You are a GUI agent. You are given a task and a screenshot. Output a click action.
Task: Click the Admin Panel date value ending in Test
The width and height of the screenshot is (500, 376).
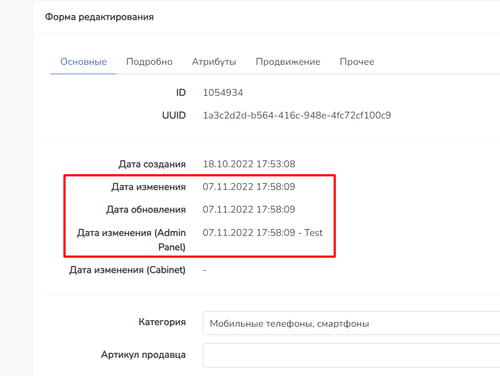tap(263, 233)
